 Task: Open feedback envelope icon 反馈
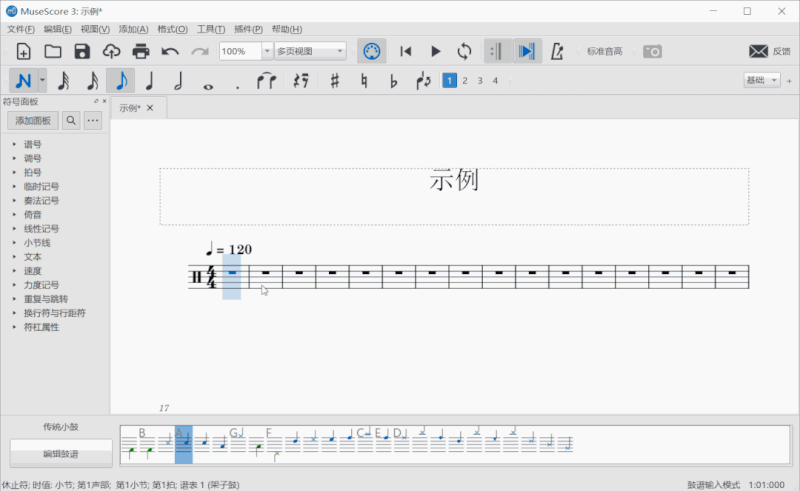769,52
